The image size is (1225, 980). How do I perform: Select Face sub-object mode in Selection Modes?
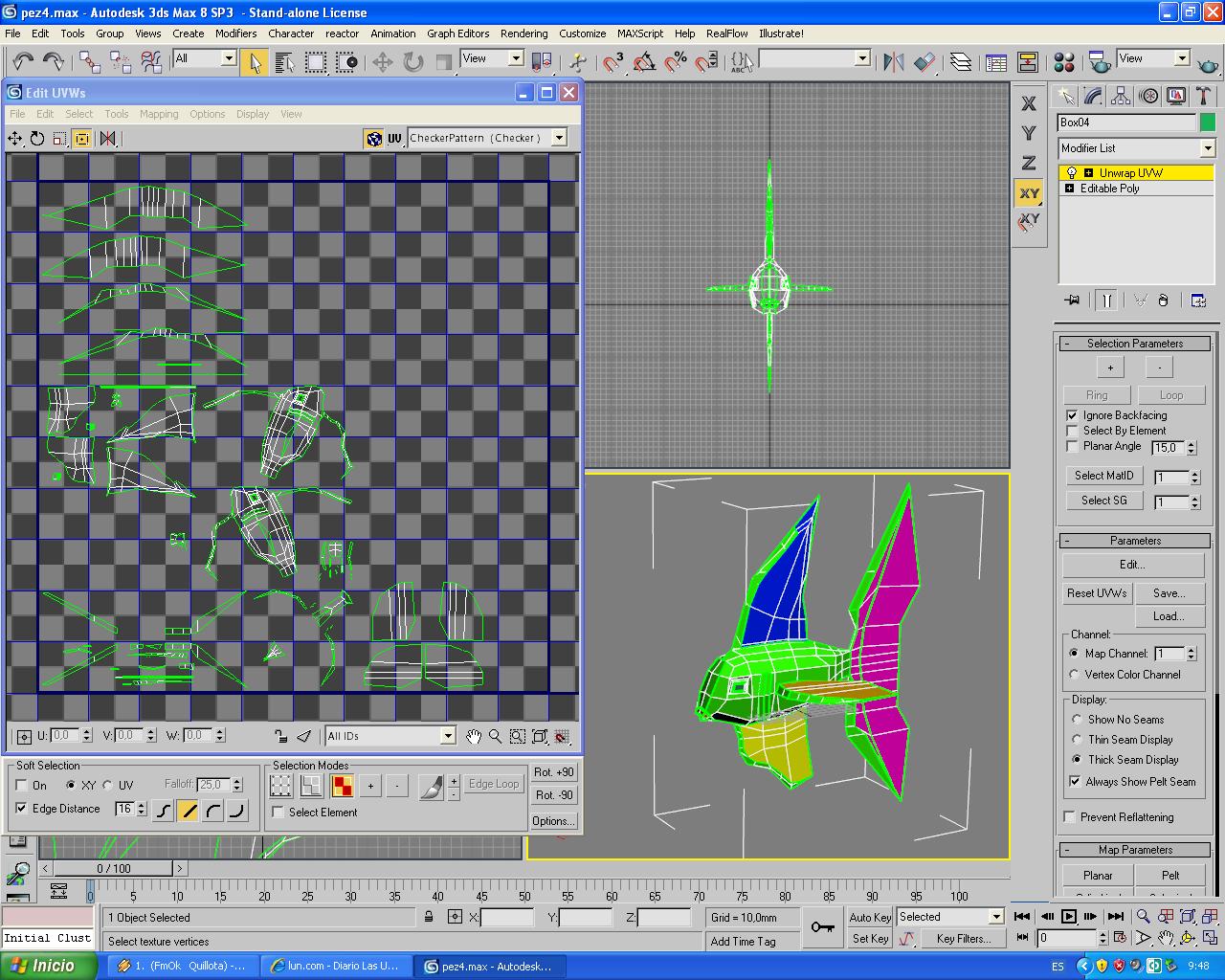coord(342,786)
